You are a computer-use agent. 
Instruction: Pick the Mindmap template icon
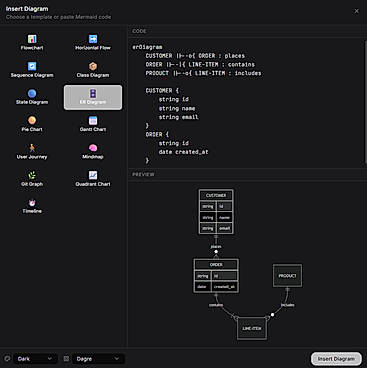(x=93, y=148)
